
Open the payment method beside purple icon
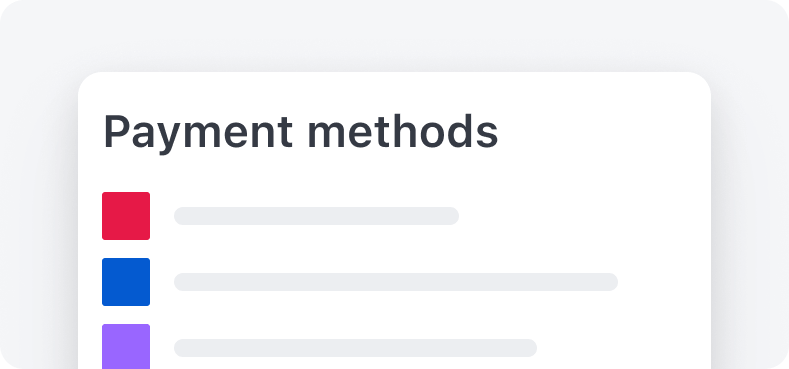pos(356,348)
